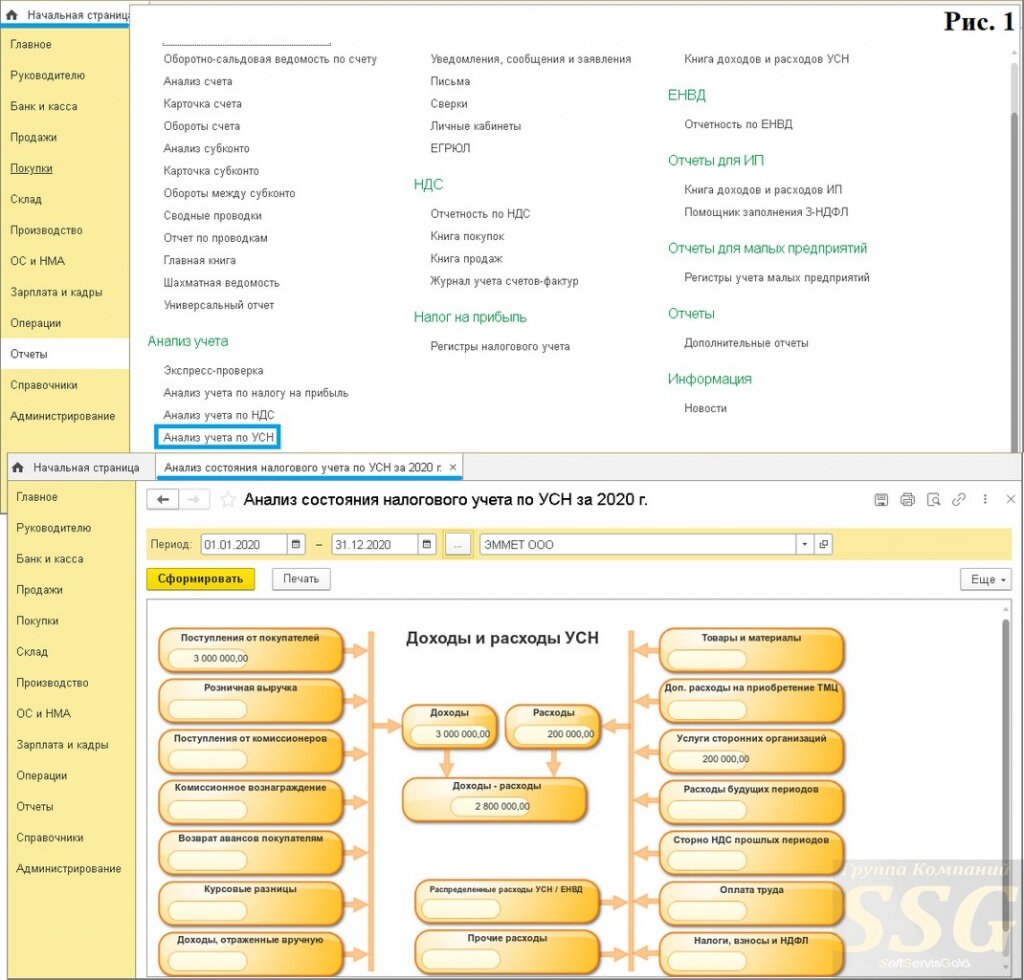1024x980 pixels.
Task: Open the three-dot more options menu
Action: [985, 499]
